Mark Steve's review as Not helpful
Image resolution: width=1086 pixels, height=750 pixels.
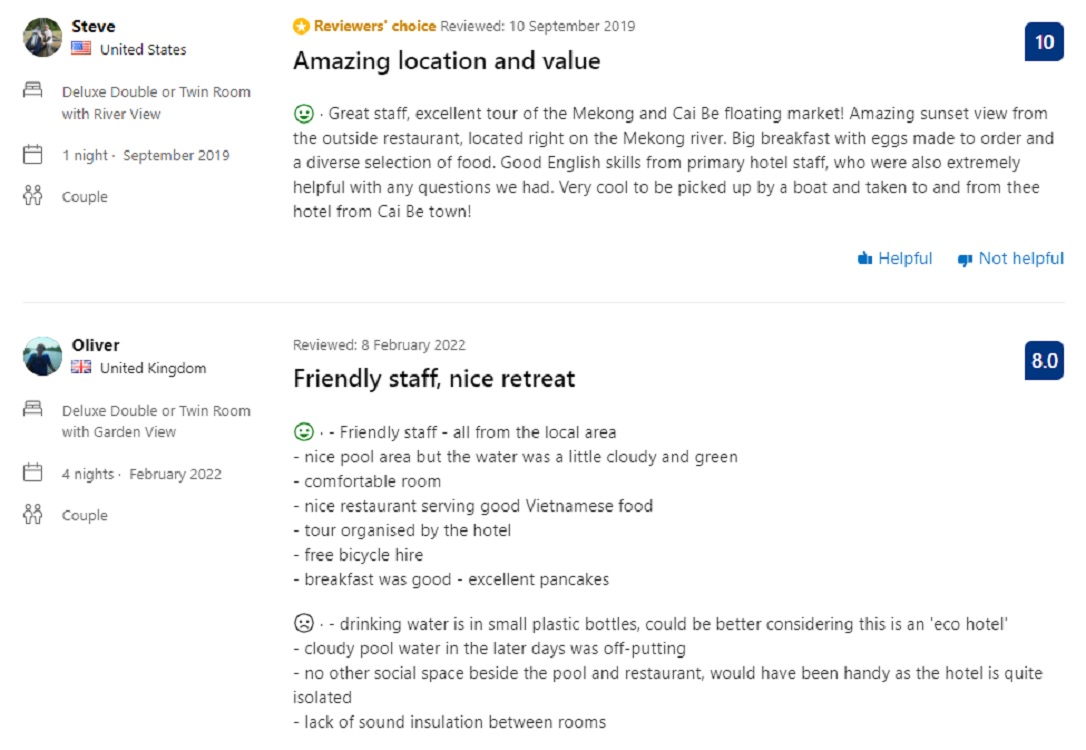(x=1011, y=259)
